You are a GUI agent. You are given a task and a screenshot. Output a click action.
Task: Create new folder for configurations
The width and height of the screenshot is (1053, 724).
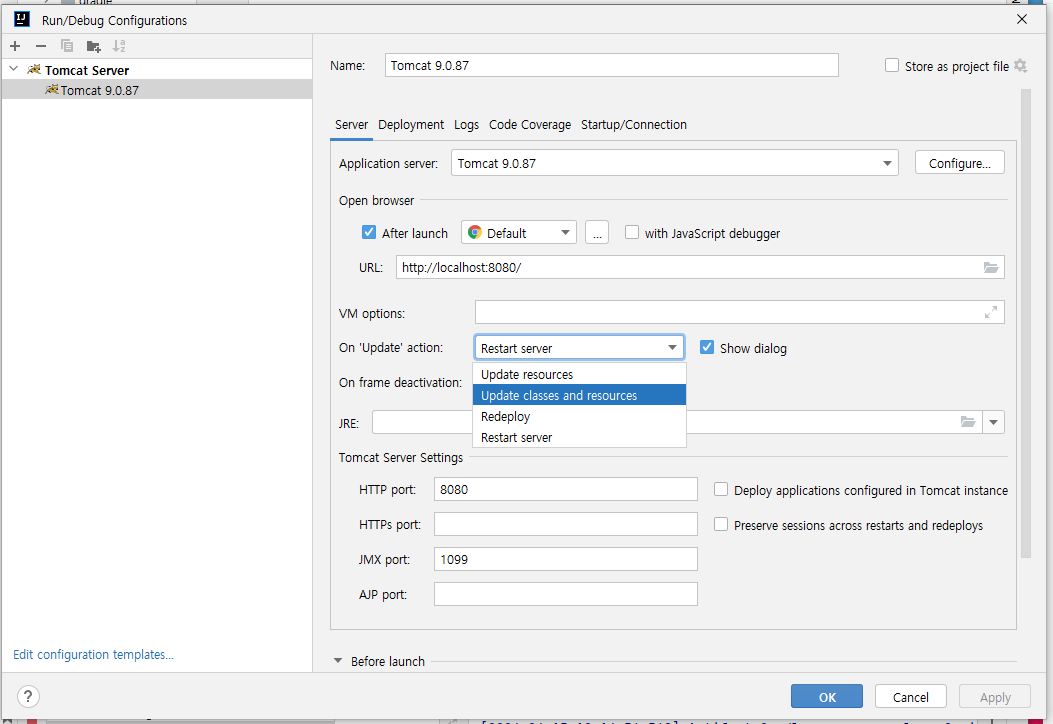click(x=93, y=46)
